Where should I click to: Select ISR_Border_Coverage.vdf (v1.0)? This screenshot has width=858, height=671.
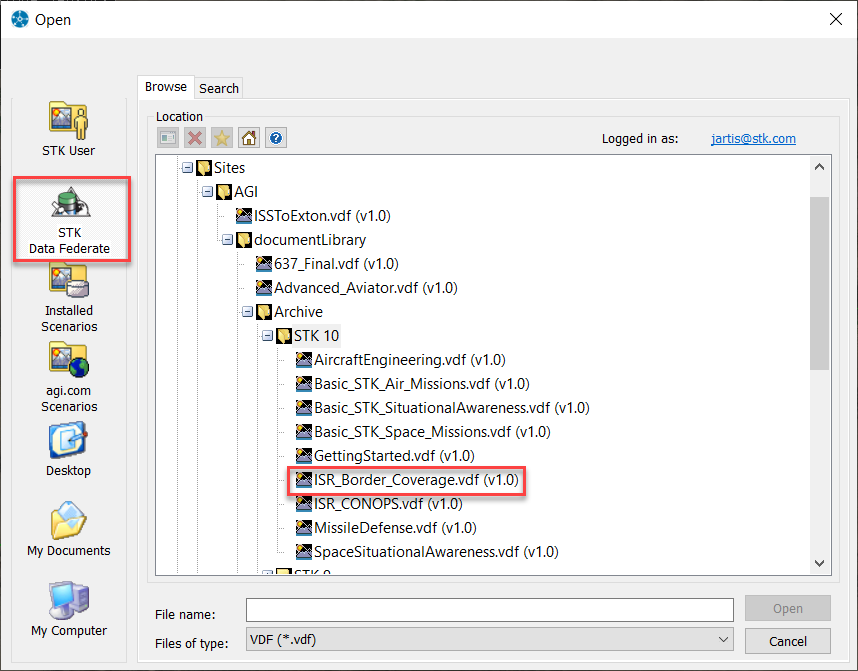[x=416, y=481]
